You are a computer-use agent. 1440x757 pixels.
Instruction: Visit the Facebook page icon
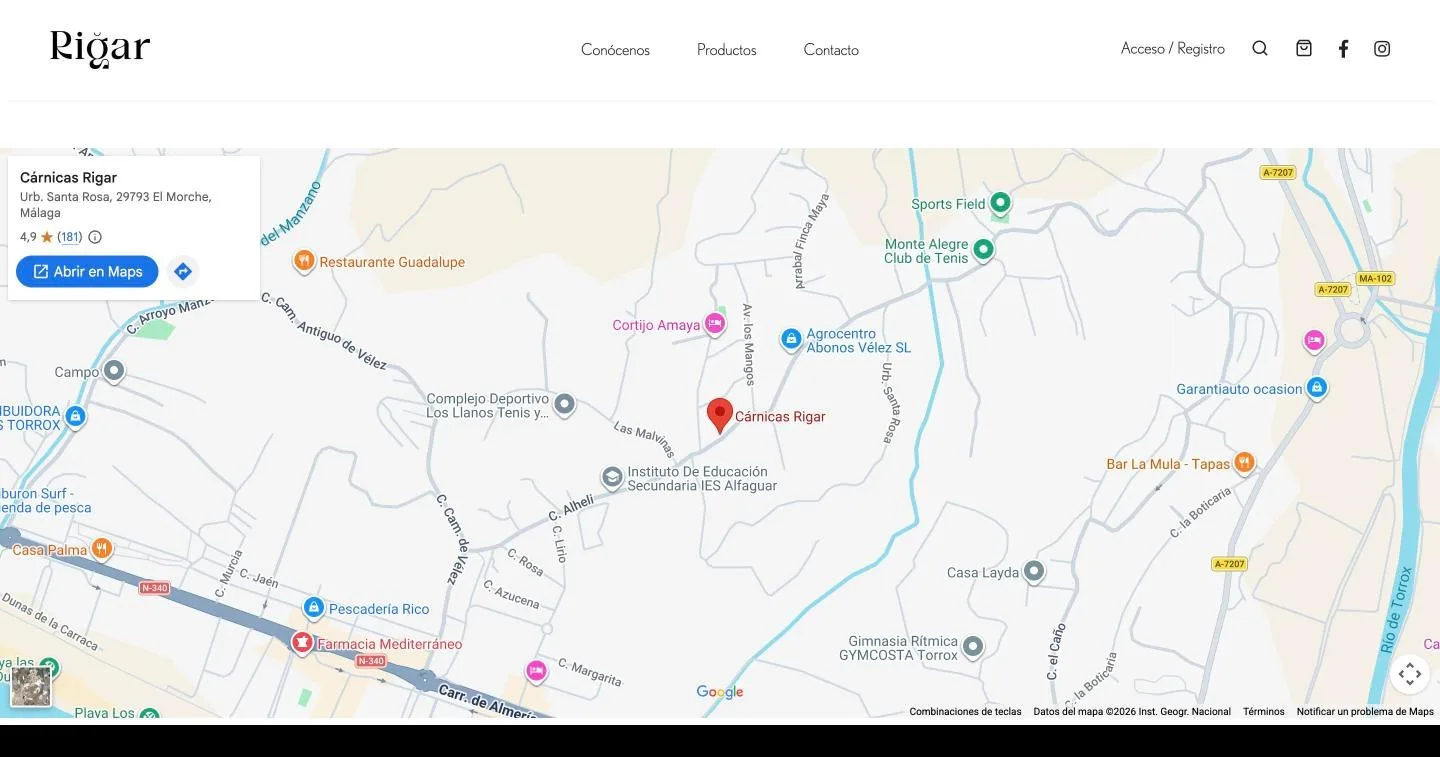tap(1344, 48)
